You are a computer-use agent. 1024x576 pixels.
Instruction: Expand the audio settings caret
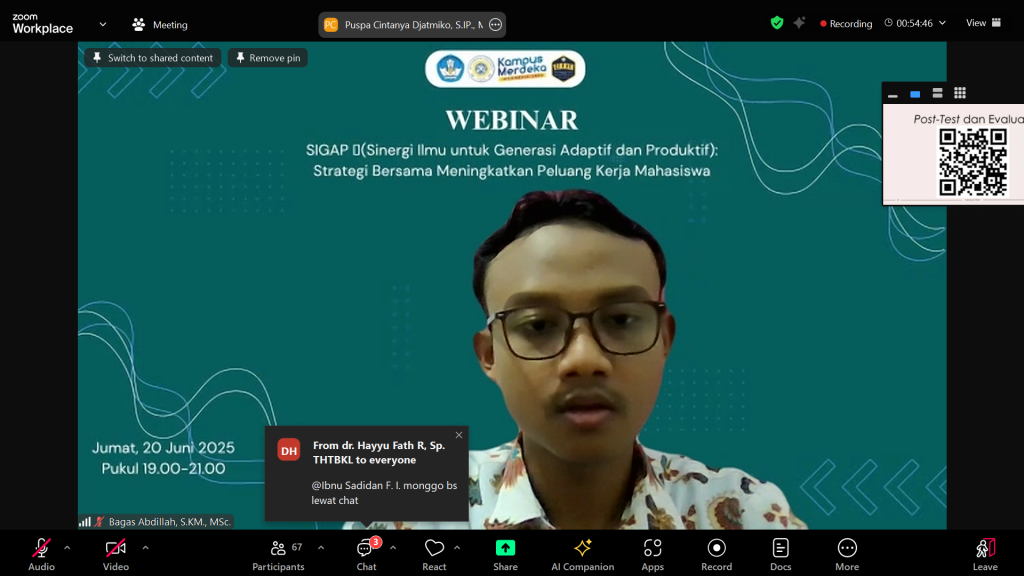67,547
